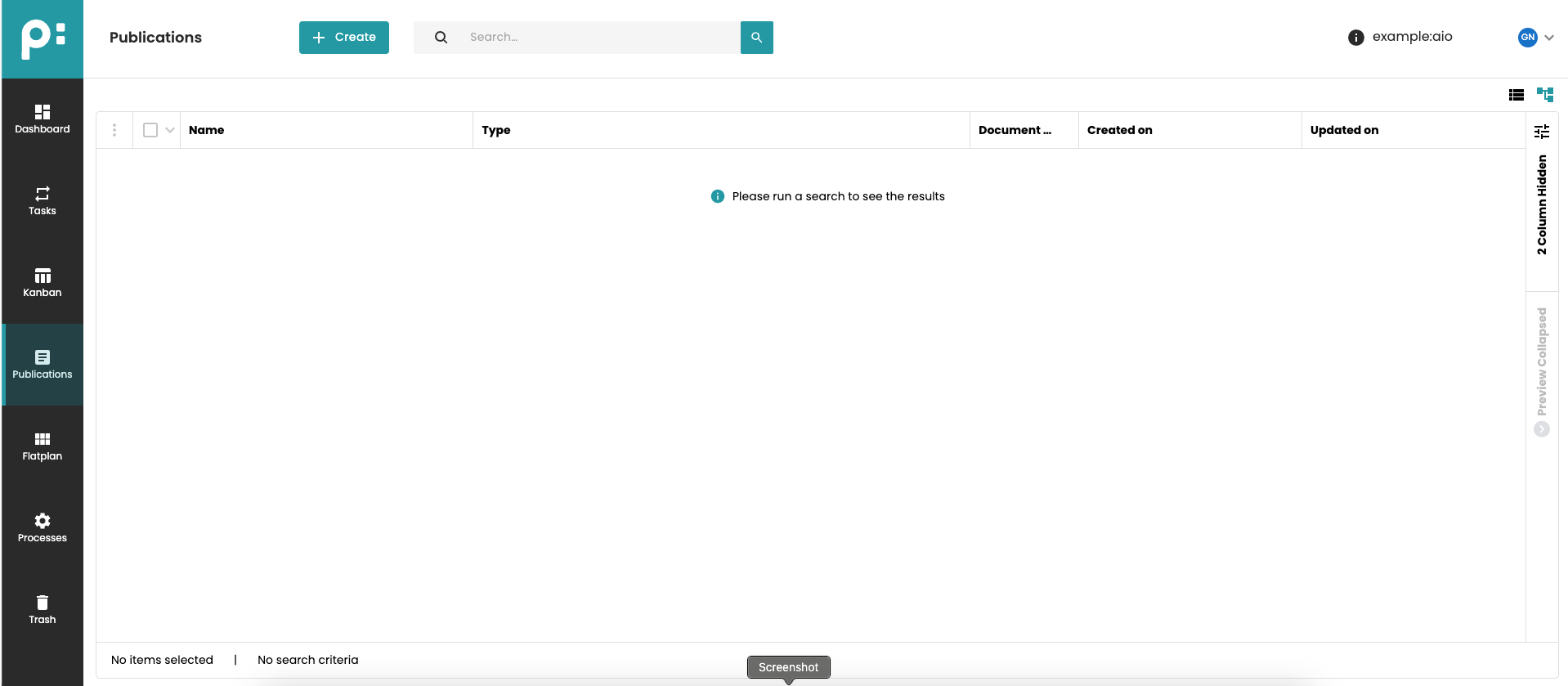
Task: Open the Trash section
Action: pyautogui.click(x=43, y=610)
